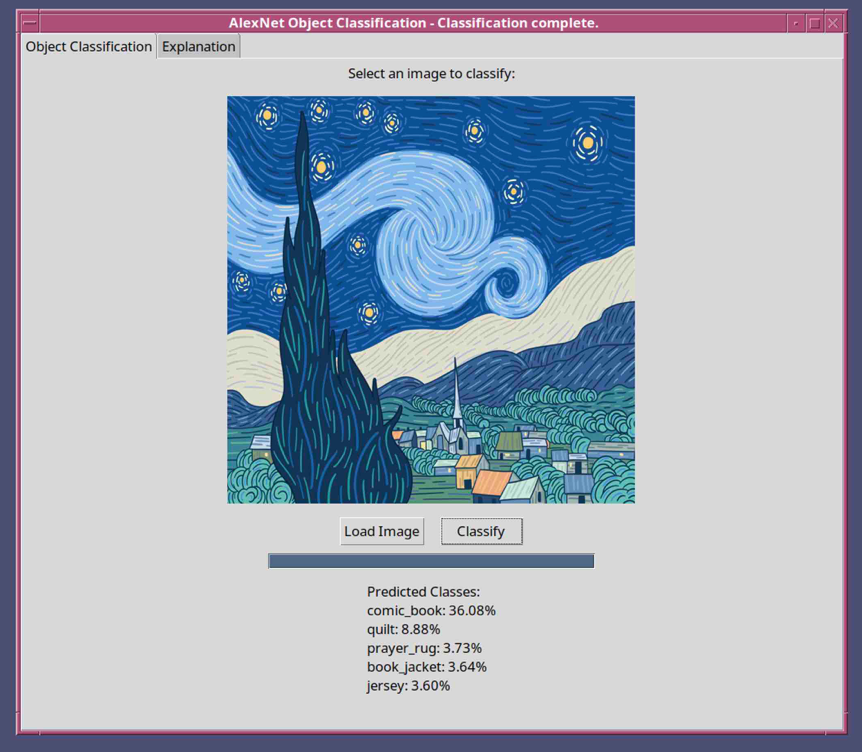
Task: Open the window menu in title bar
Action: [x=30, y=23]
